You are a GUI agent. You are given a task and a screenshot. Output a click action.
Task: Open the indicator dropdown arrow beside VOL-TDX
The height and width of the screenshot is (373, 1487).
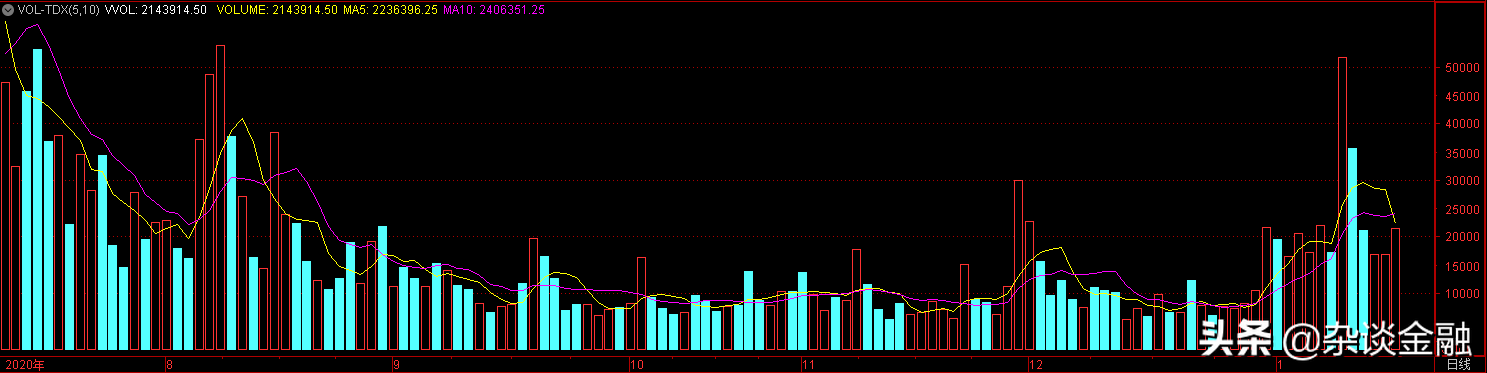[x=9, y=9]
